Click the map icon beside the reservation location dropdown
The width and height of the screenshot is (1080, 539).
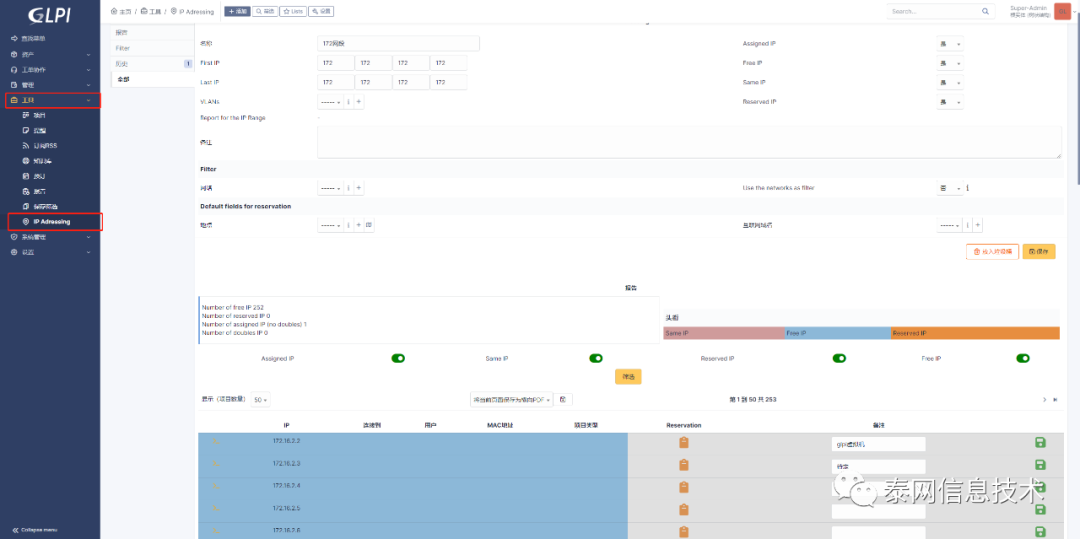[368, 225]
